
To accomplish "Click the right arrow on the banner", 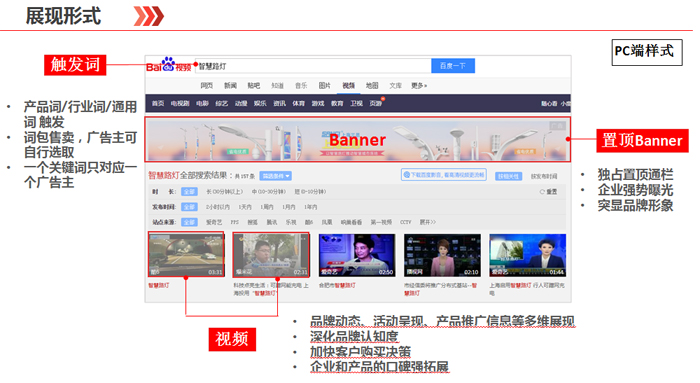I will 558,148.
